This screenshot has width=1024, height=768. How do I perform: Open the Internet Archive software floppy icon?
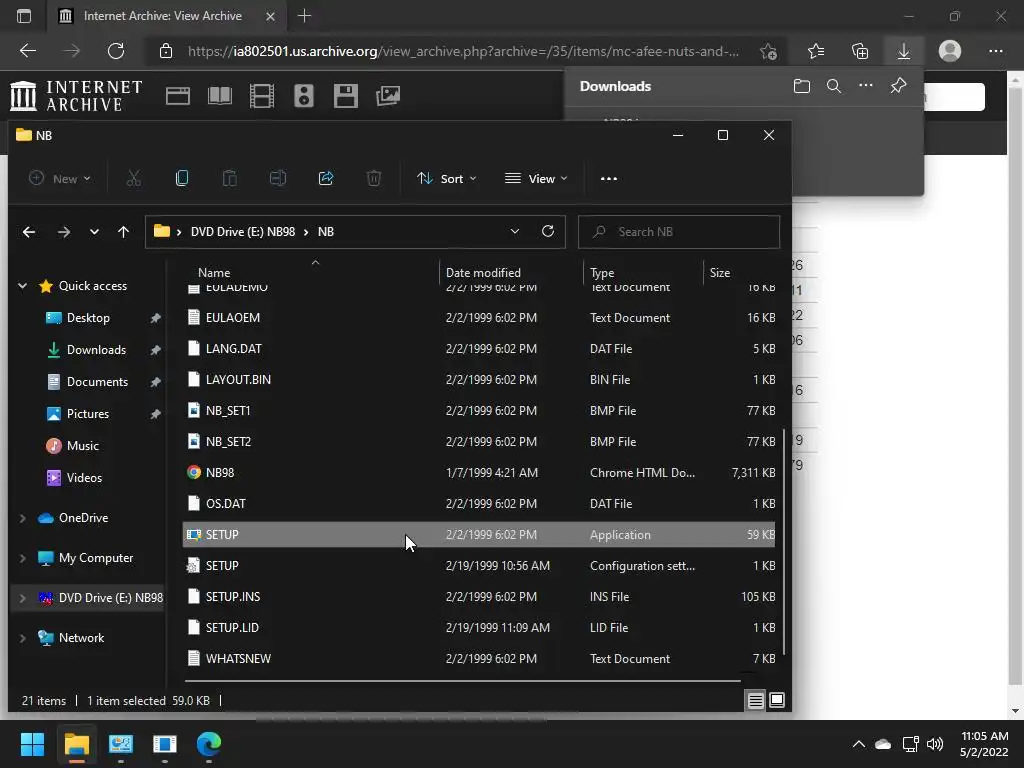click(x=345, y=96)
